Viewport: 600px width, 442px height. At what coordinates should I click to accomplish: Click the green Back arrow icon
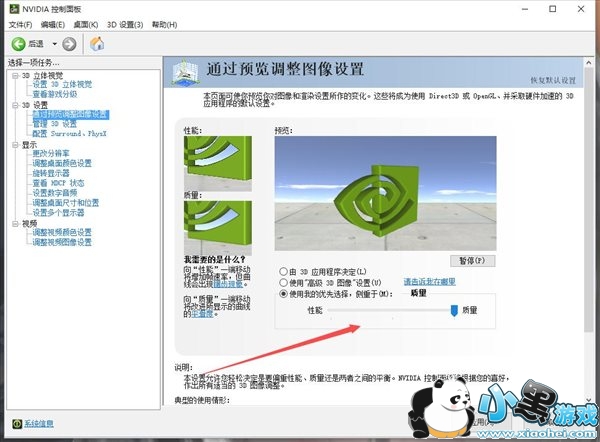coord(18,44)
